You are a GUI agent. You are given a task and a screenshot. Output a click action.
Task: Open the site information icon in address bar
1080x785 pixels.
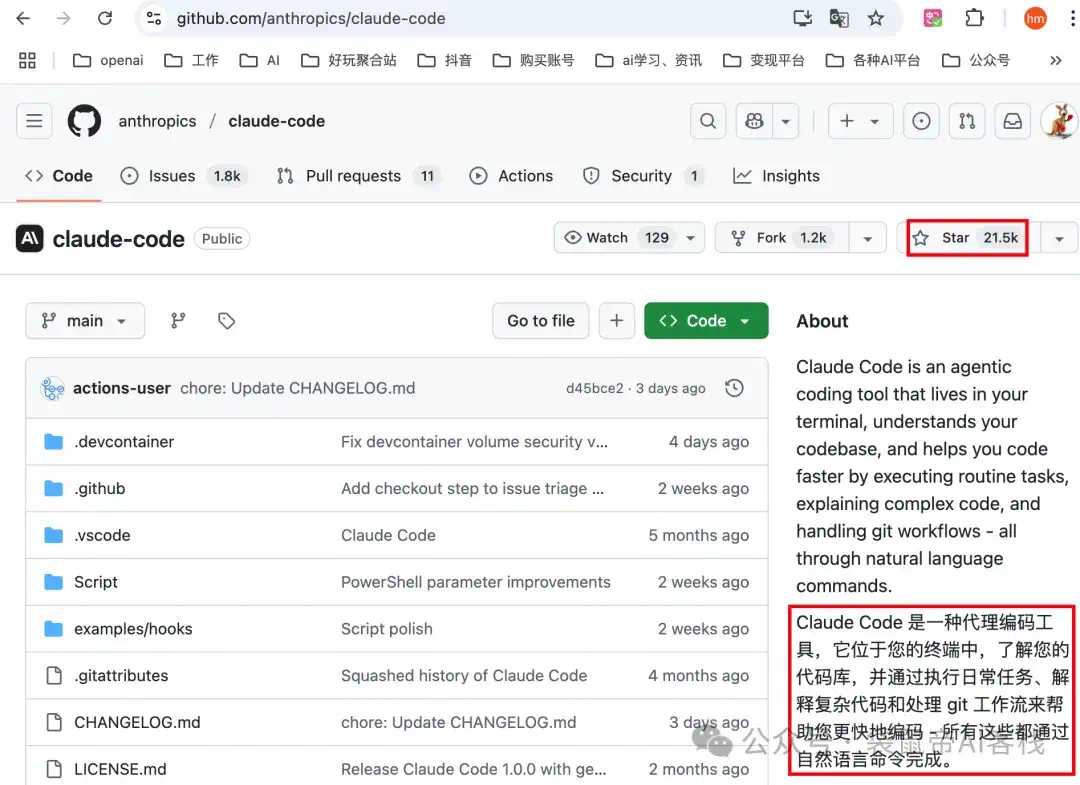(x=154, y=19)
